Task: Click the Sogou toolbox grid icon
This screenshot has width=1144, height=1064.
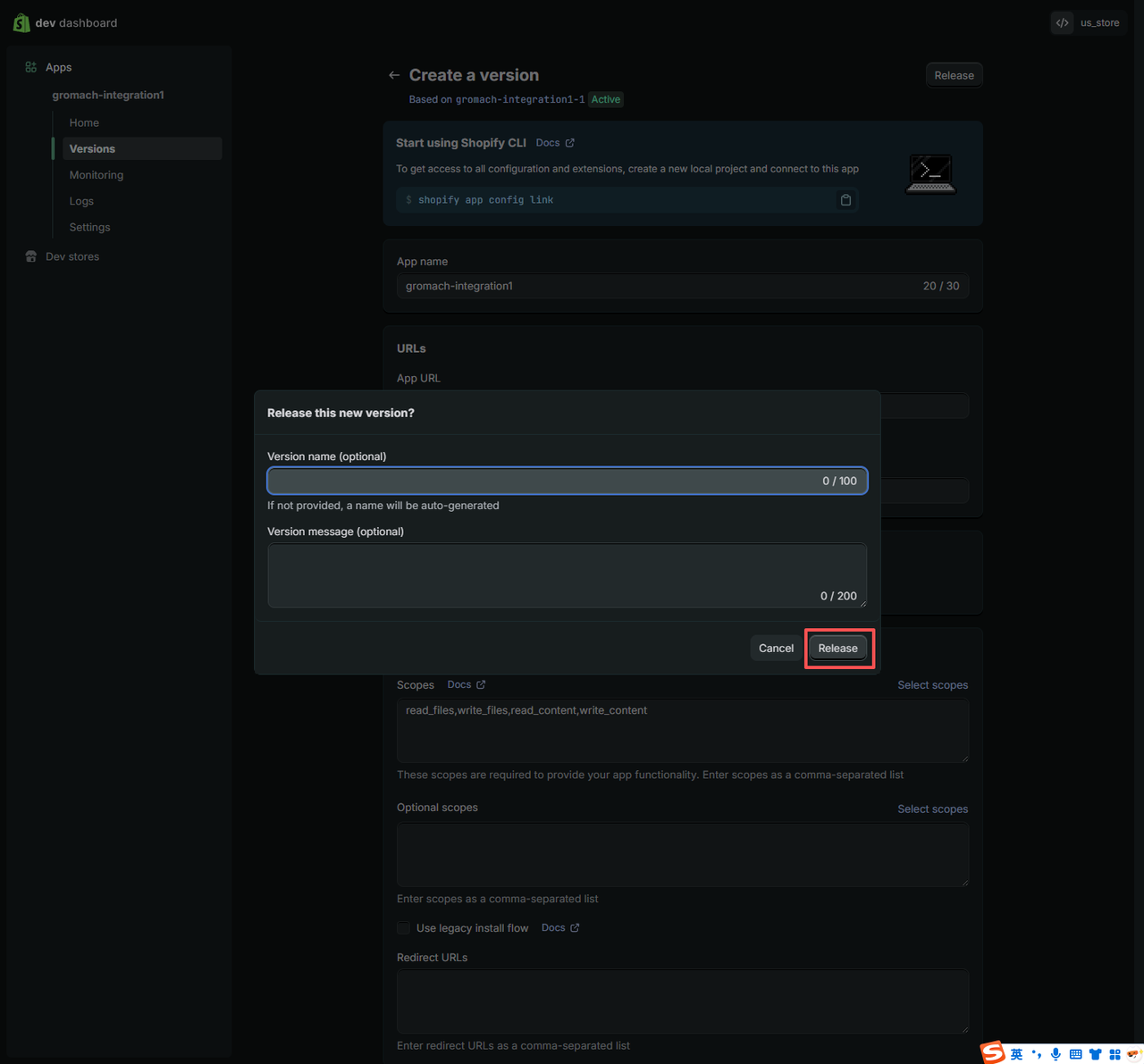Action: pyautogui.click(x=1115, y=1054)
